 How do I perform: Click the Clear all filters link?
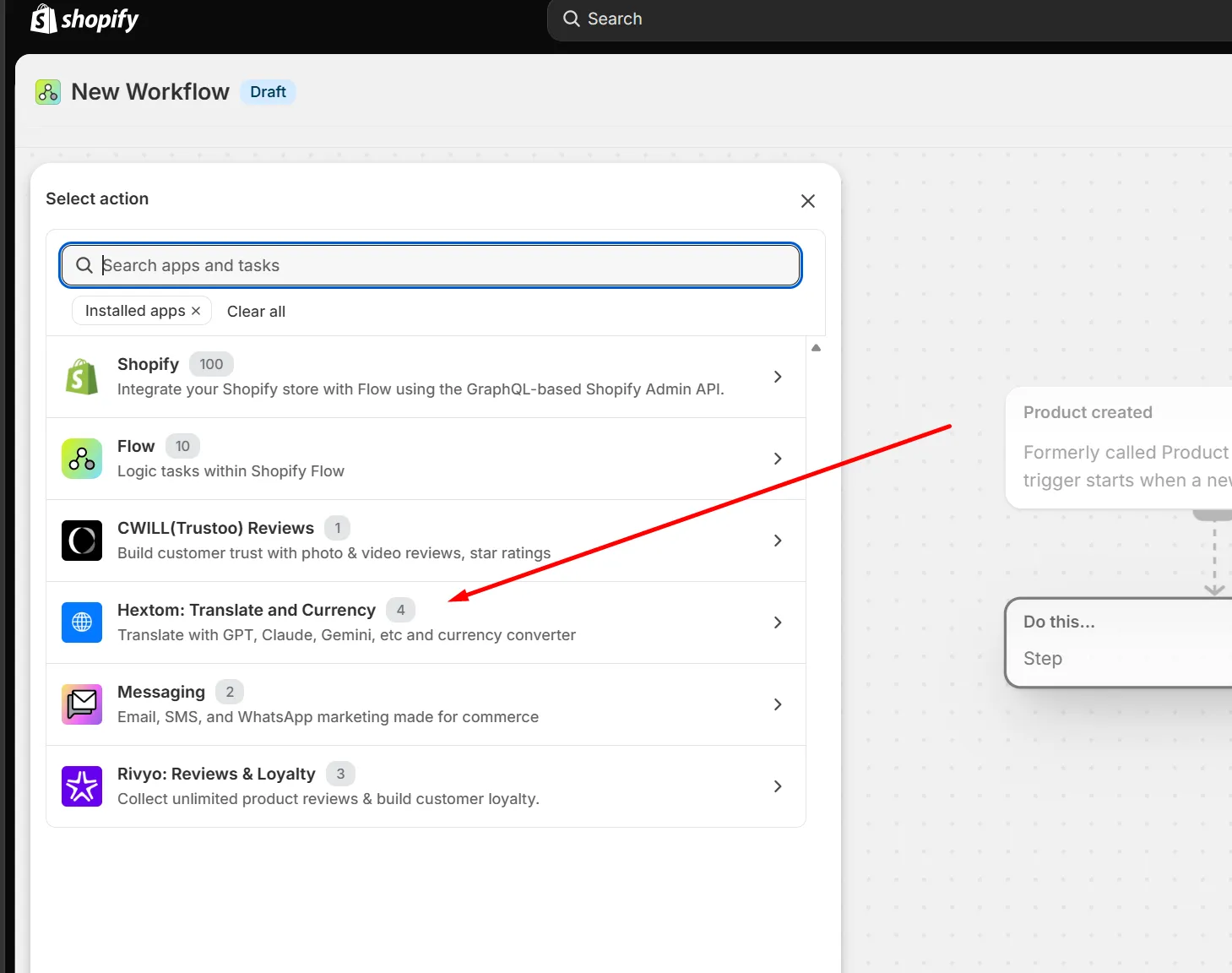tap(256, 312)
